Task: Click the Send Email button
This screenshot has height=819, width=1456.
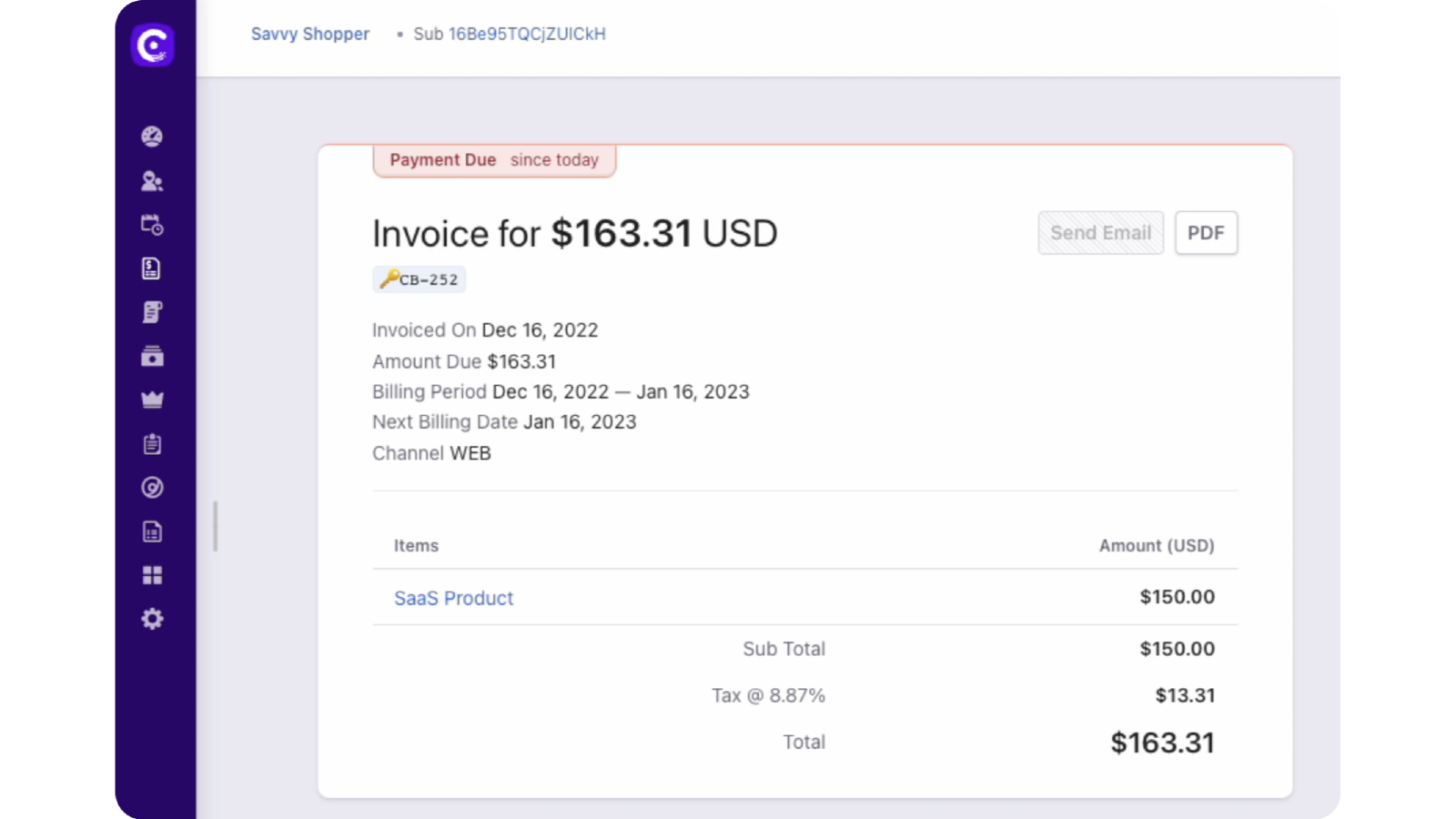Action: tap(1100, 233)
